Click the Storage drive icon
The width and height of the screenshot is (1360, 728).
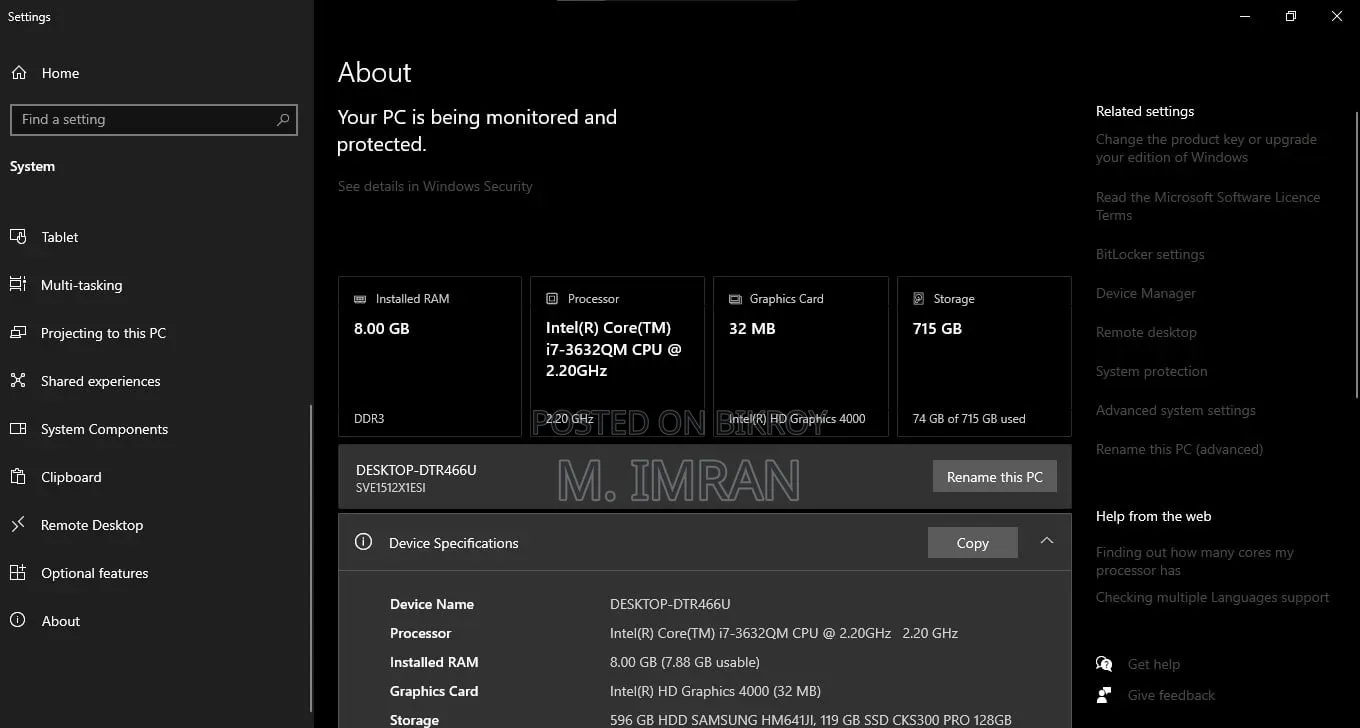click(x=919, y=299)
